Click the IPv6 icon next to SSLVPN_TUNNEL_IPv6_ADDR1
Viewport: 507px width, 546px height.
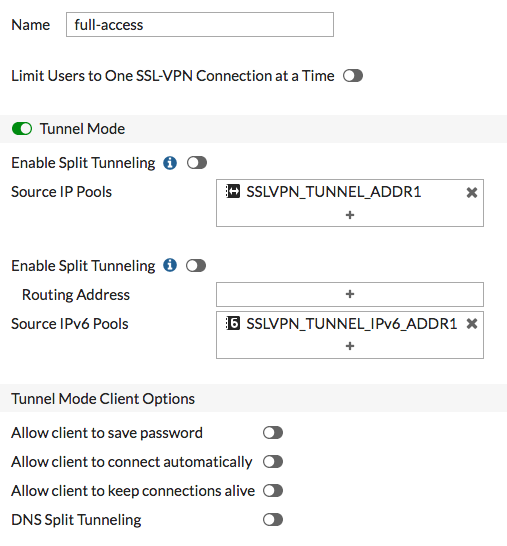pyautogui.click(x=233, y=323)
